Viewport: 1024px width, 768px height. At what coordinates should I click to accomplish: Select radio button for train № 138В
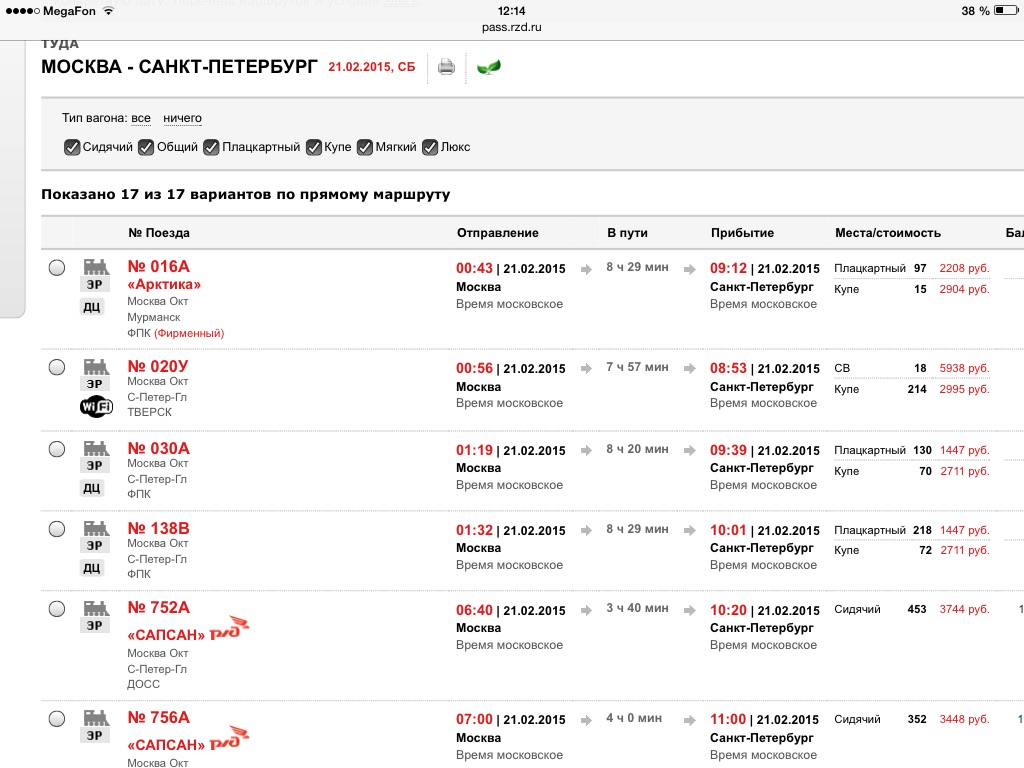[57, 529]
